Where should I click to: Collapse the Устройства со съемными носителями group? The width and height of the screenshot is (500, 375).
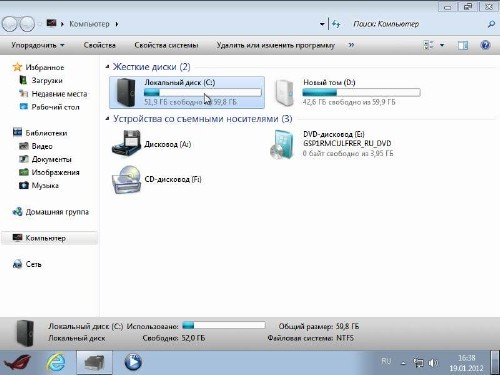click(x=107, y=119)
